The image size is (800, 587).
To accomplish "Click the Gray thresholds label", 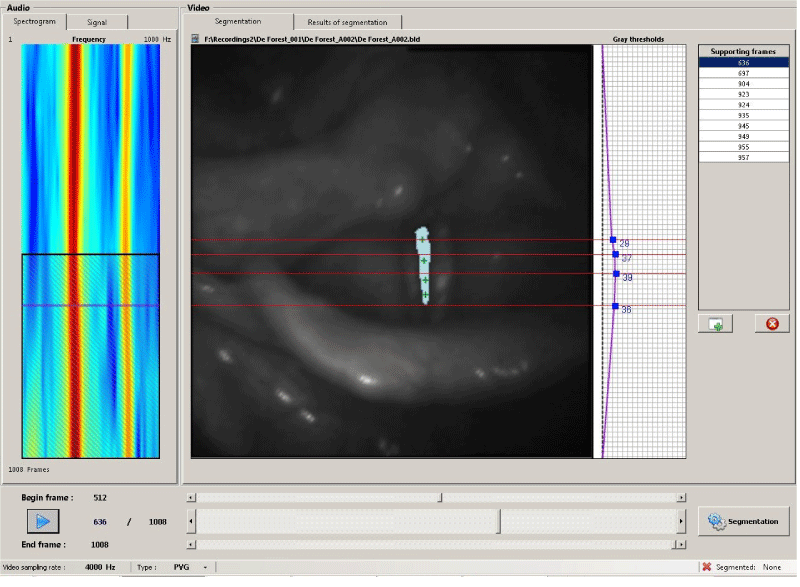I will click(638, 39).
